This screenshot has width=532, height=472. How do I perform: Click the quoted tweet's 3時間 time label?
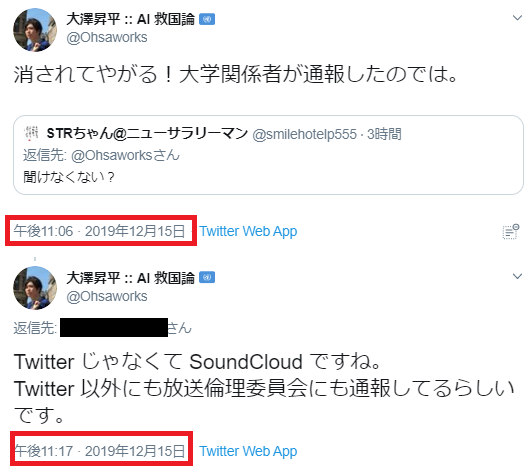pos(384,134)
